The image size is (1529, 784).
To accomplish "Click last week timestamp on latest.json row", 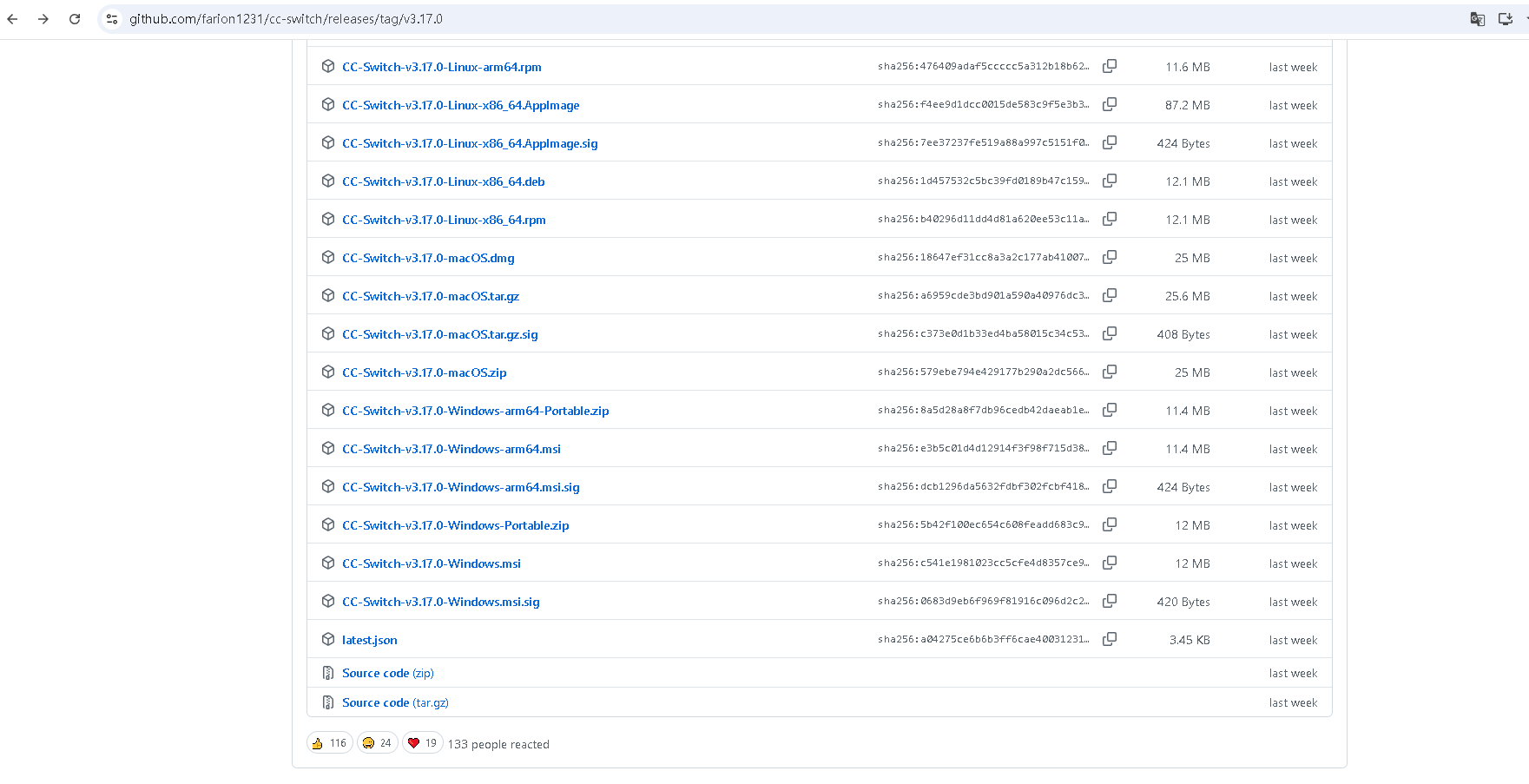I will coord(1293,640).
